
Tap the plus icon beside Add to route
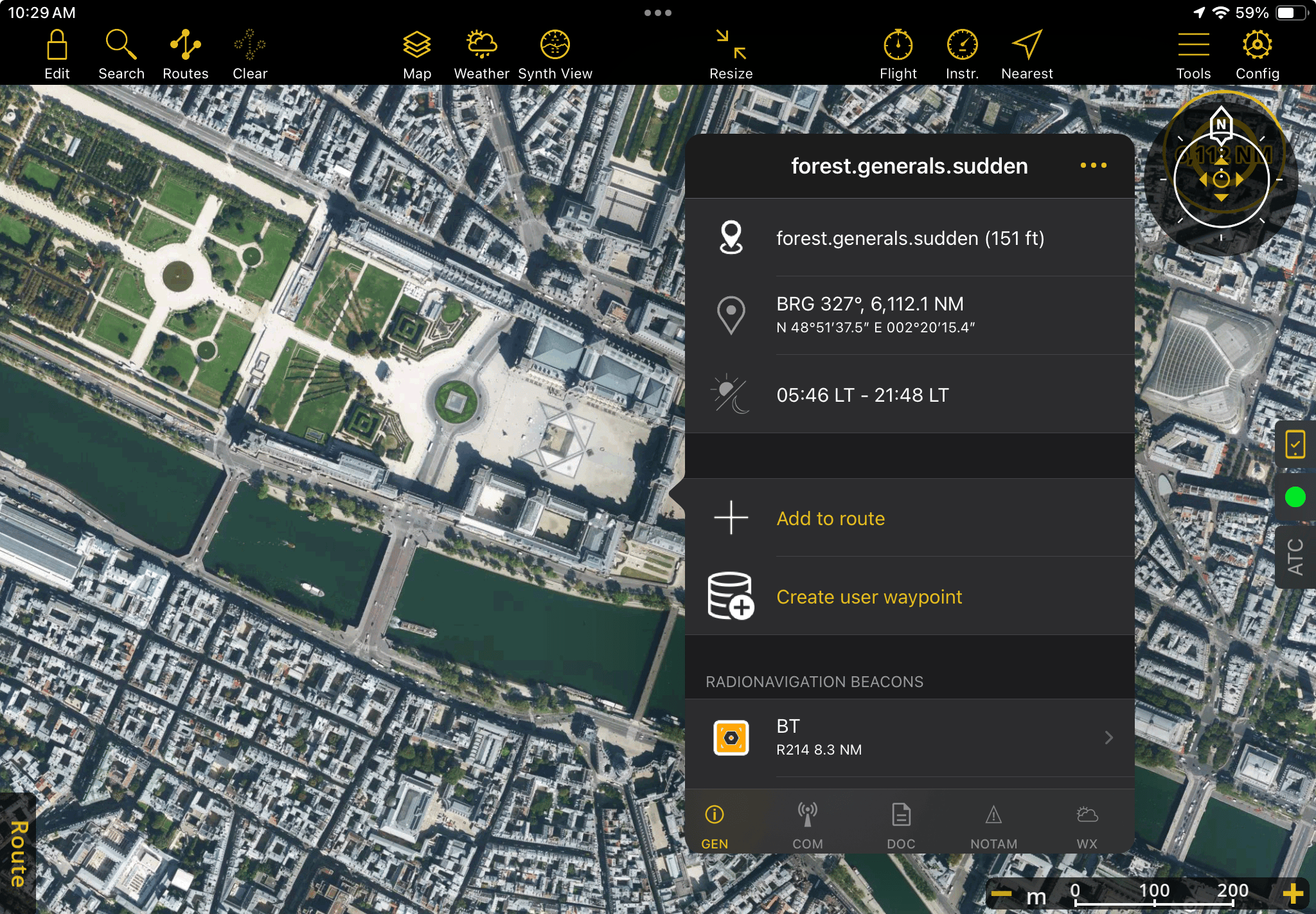coord(731,517)
